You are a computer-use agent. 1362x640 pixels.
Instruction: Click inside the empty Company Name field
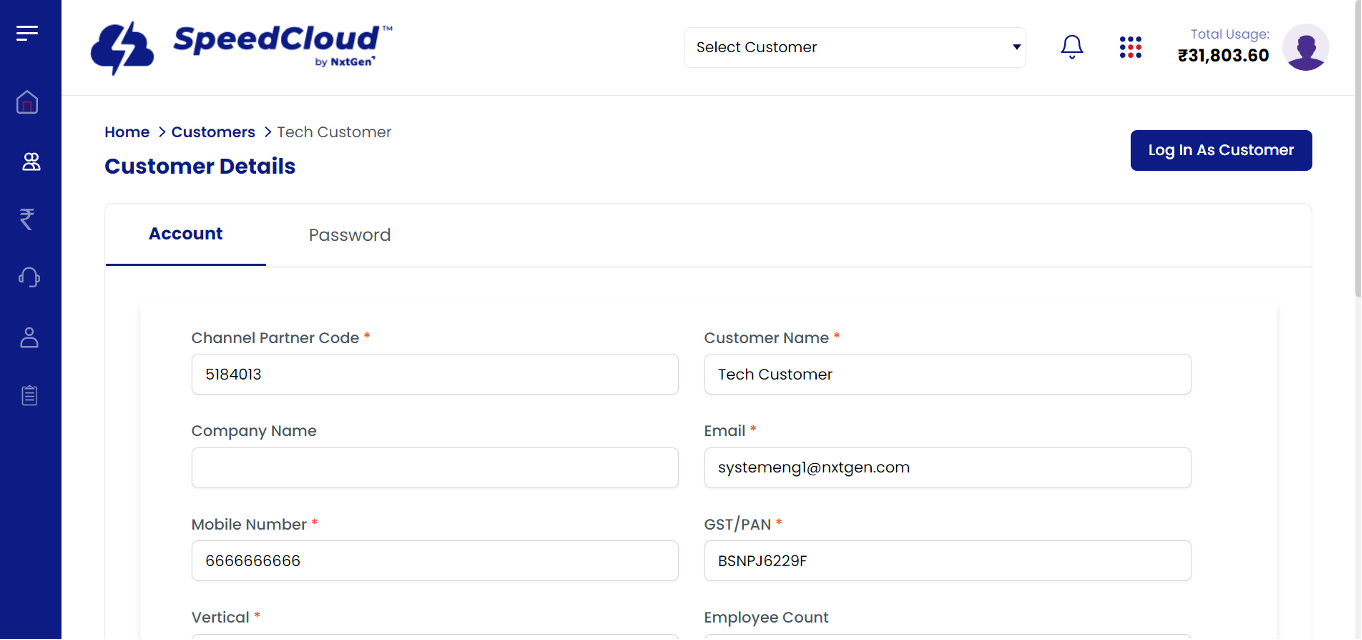434,467
